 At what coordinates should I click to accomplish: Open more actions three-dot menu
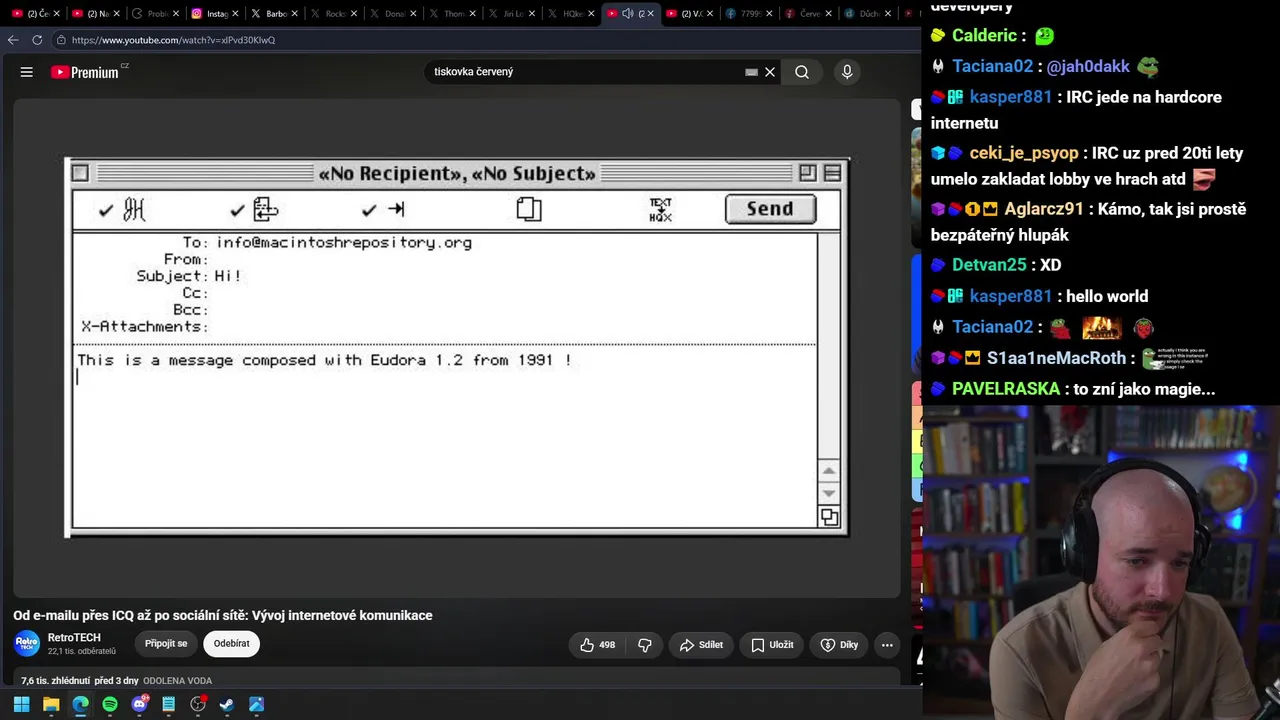(x=887, y=645)
